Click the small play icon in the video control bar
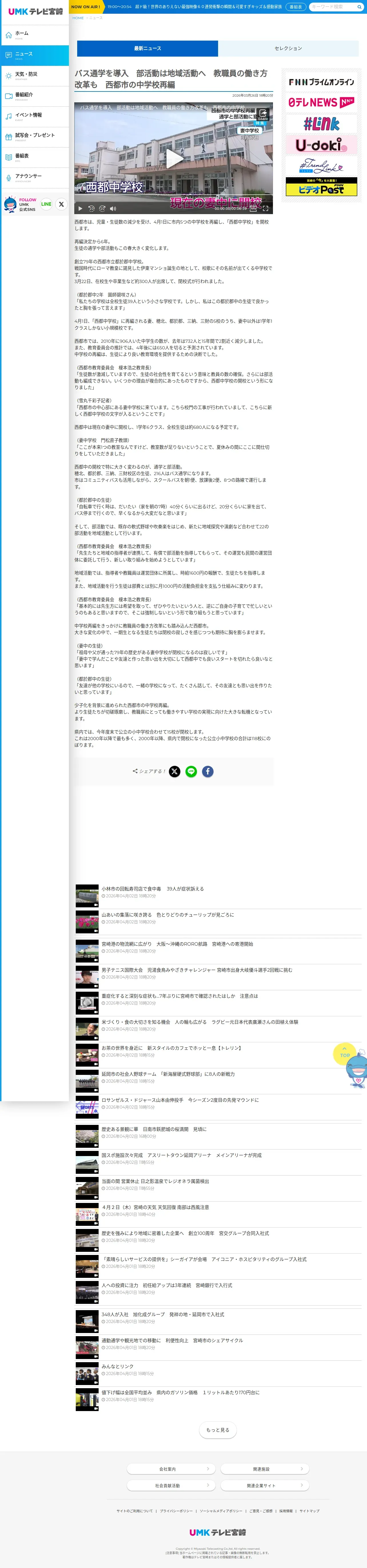 [x=80, y=209]
